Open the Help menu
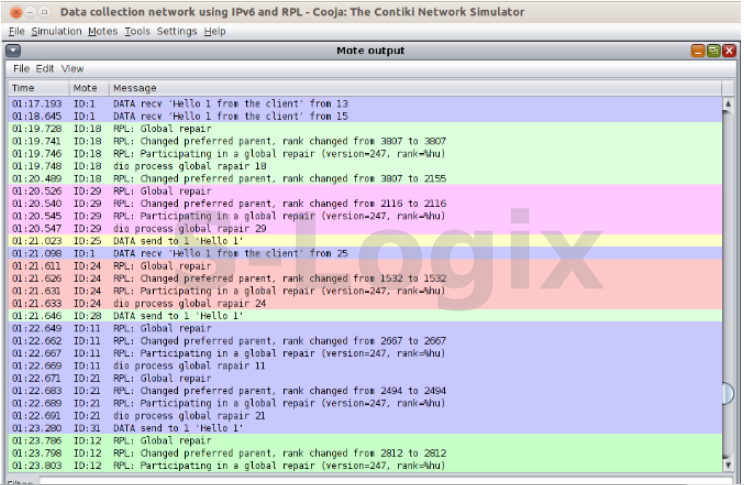Screen dimensions: 744x485 [x=214, y=31]
